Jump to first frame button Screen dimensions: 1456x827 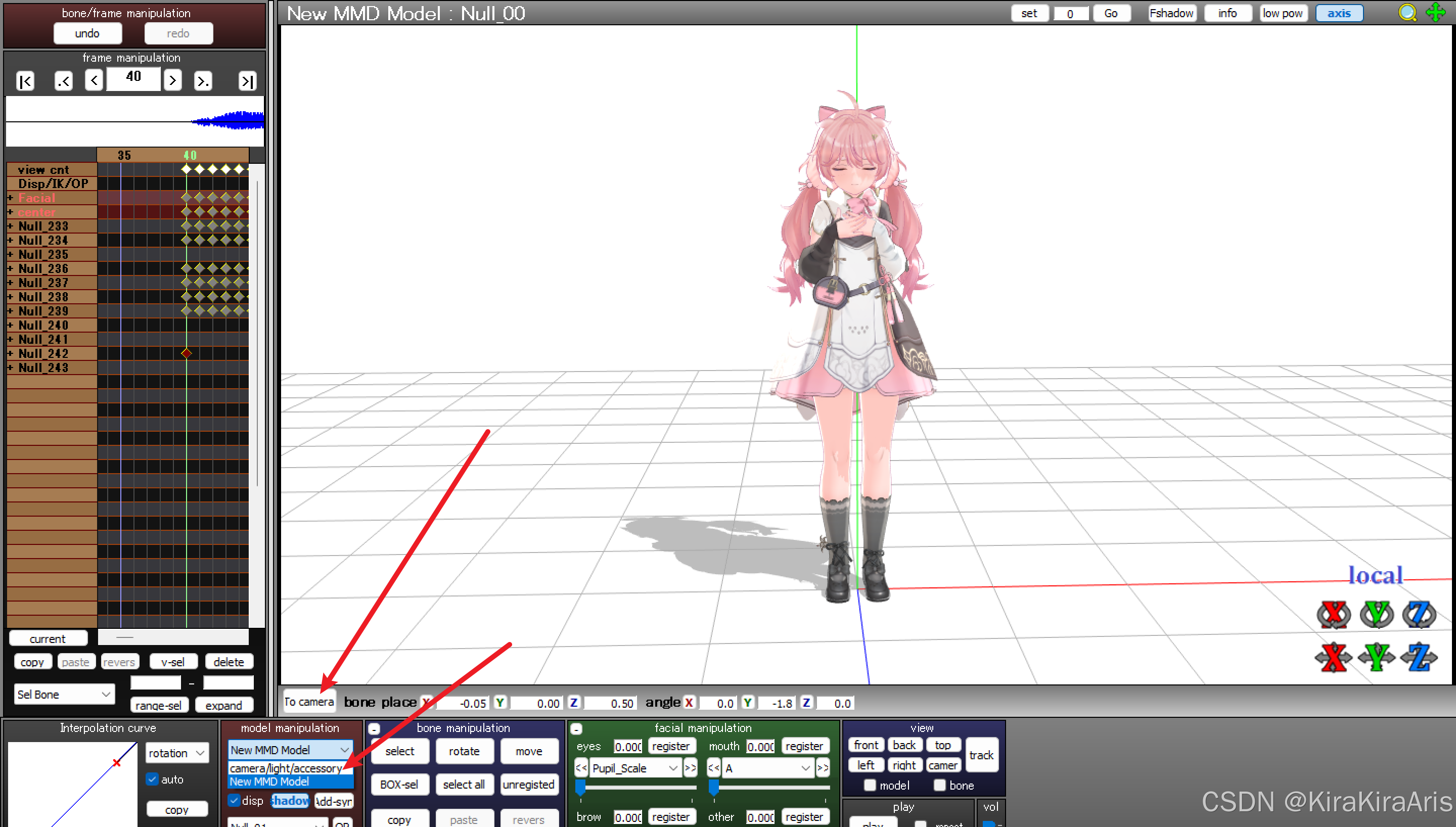coord(26,81)
